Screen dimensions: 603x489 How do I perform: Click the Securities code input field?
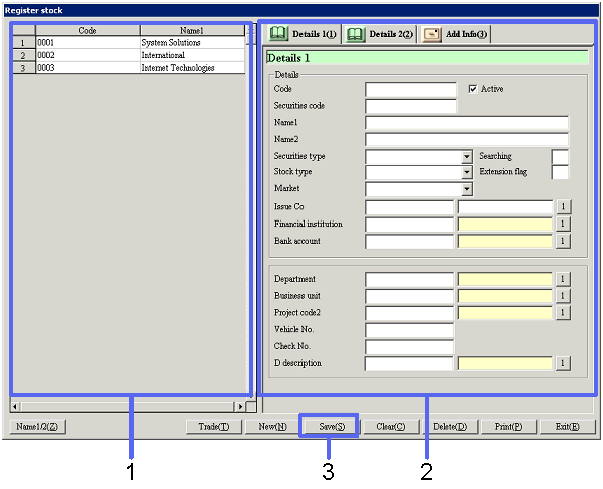coord(410,106)
